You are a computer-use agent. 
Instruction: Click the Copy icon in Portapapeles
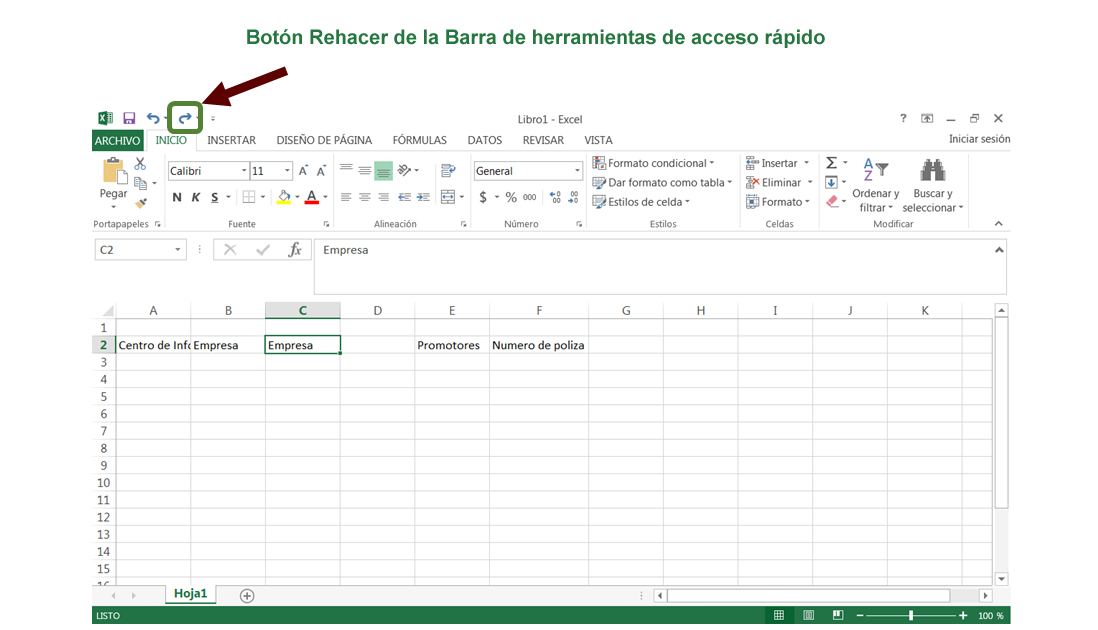(140, 183)
